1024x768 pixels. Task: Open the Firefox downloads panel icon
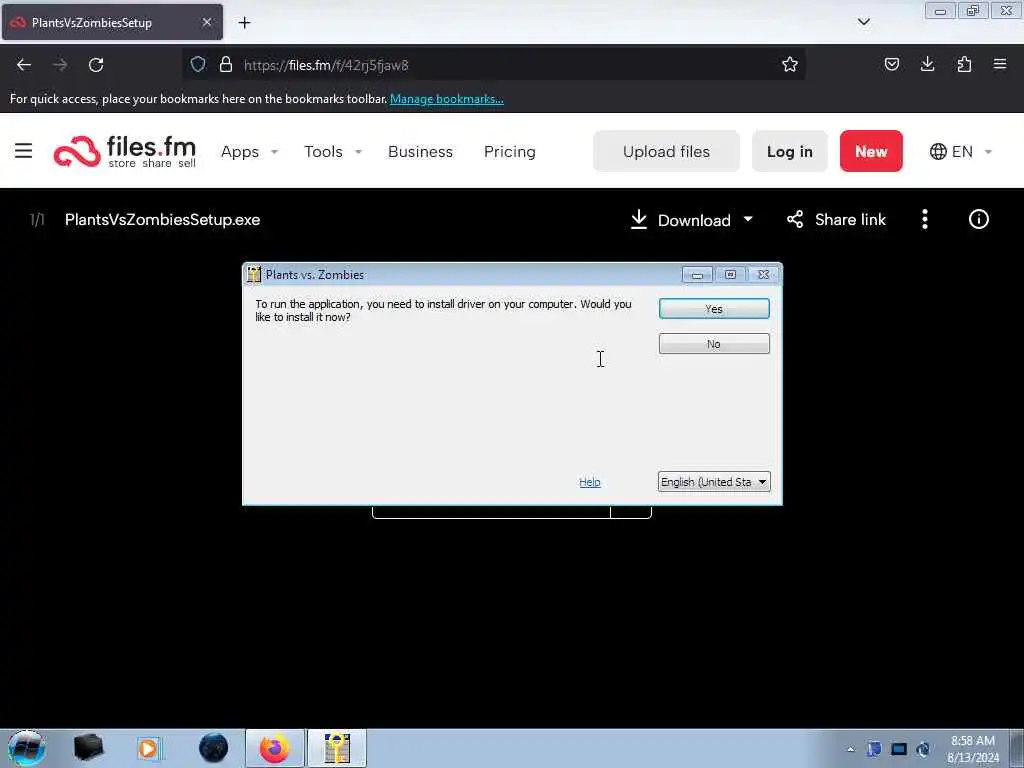[x=927, y=64]
